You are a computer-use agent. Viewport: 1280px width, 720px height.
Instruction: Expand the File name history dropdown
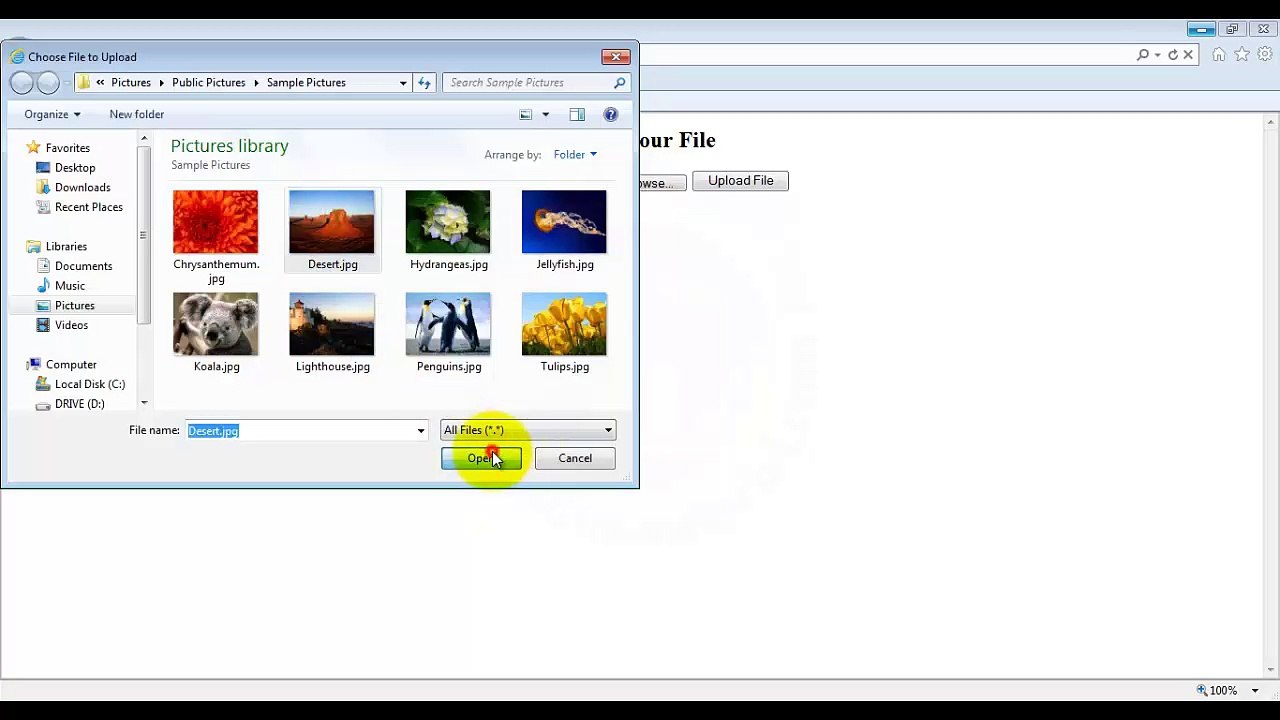coord(421,431)
